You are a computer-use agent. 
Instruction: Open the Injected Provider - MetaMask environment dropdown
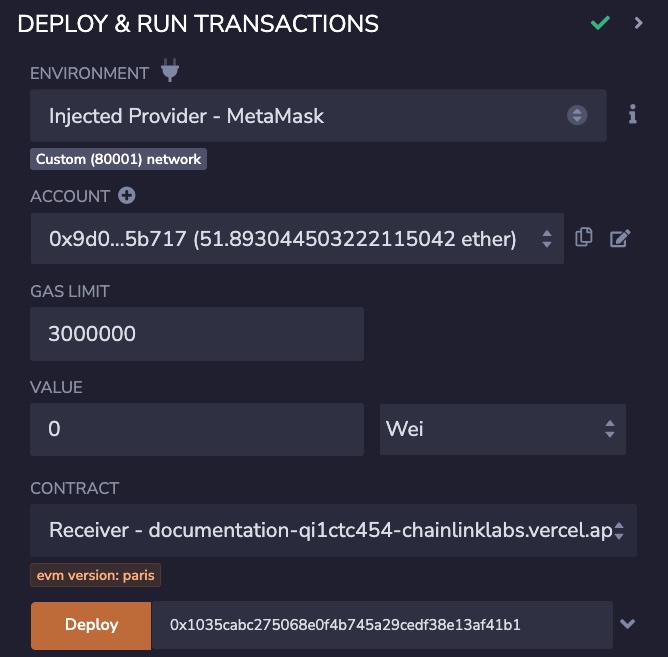318,115
